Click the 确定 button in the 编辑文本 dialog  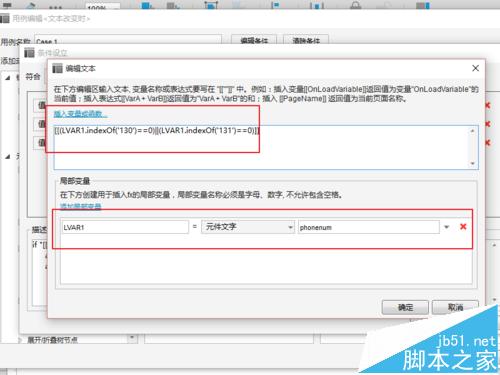405,307
